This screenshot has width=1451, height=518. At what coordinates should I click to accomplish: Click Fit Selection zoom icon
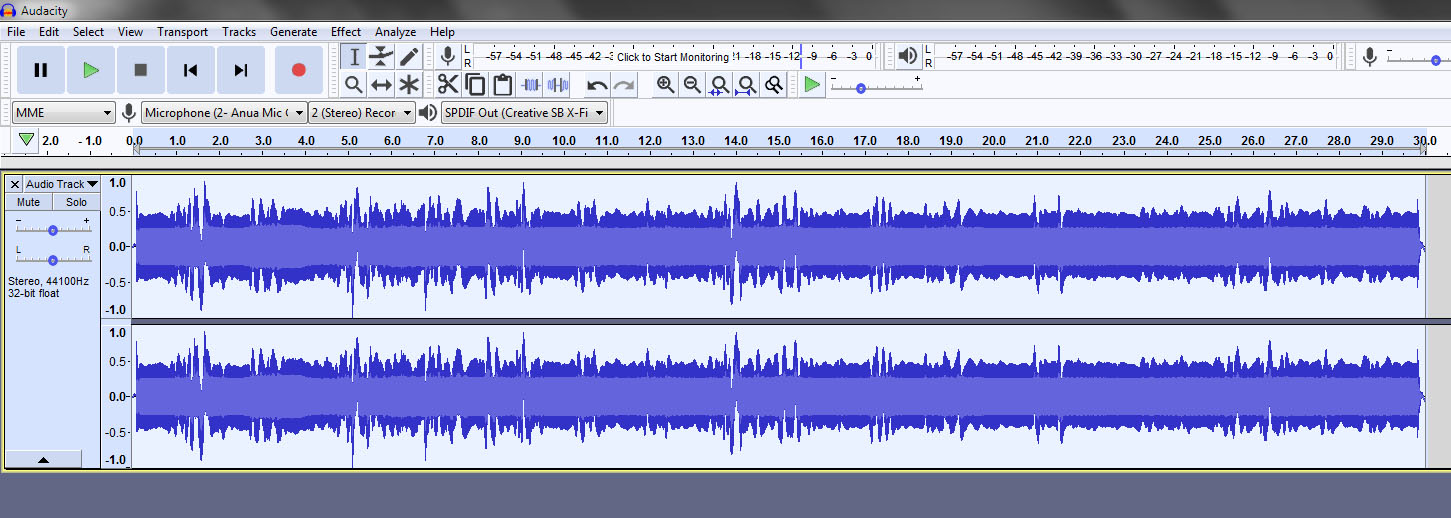[719, 85]
